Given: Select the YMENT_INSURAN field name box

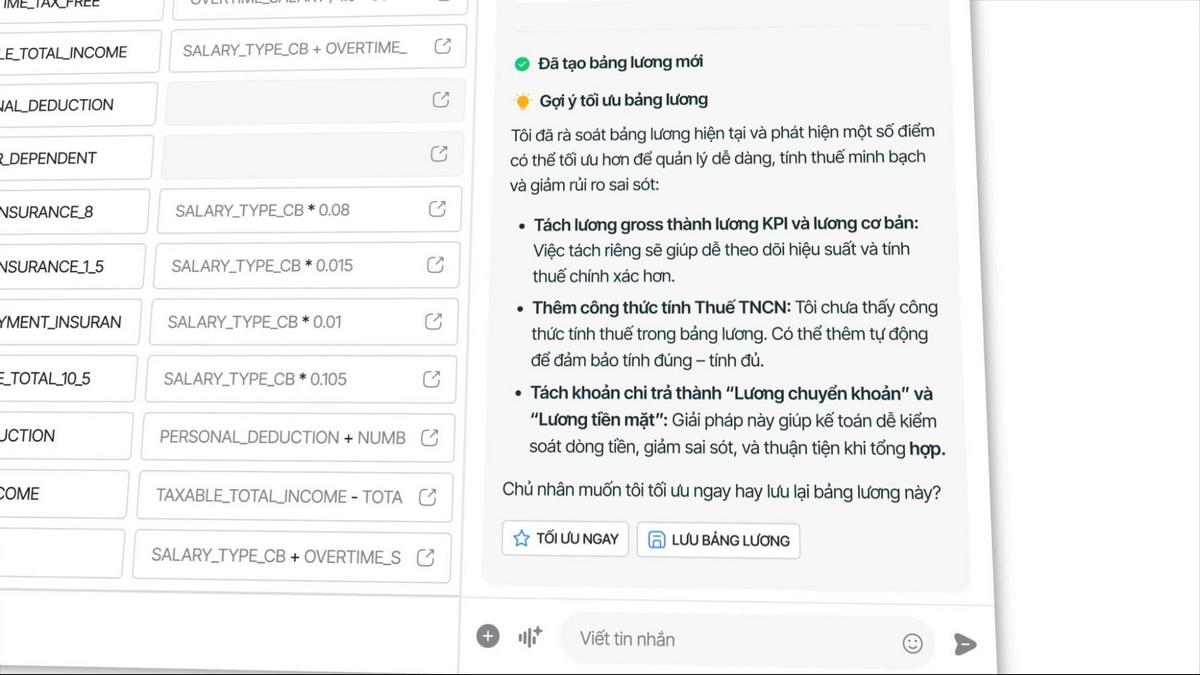Looking at the screenshot, I should click(x=69, y=322).
